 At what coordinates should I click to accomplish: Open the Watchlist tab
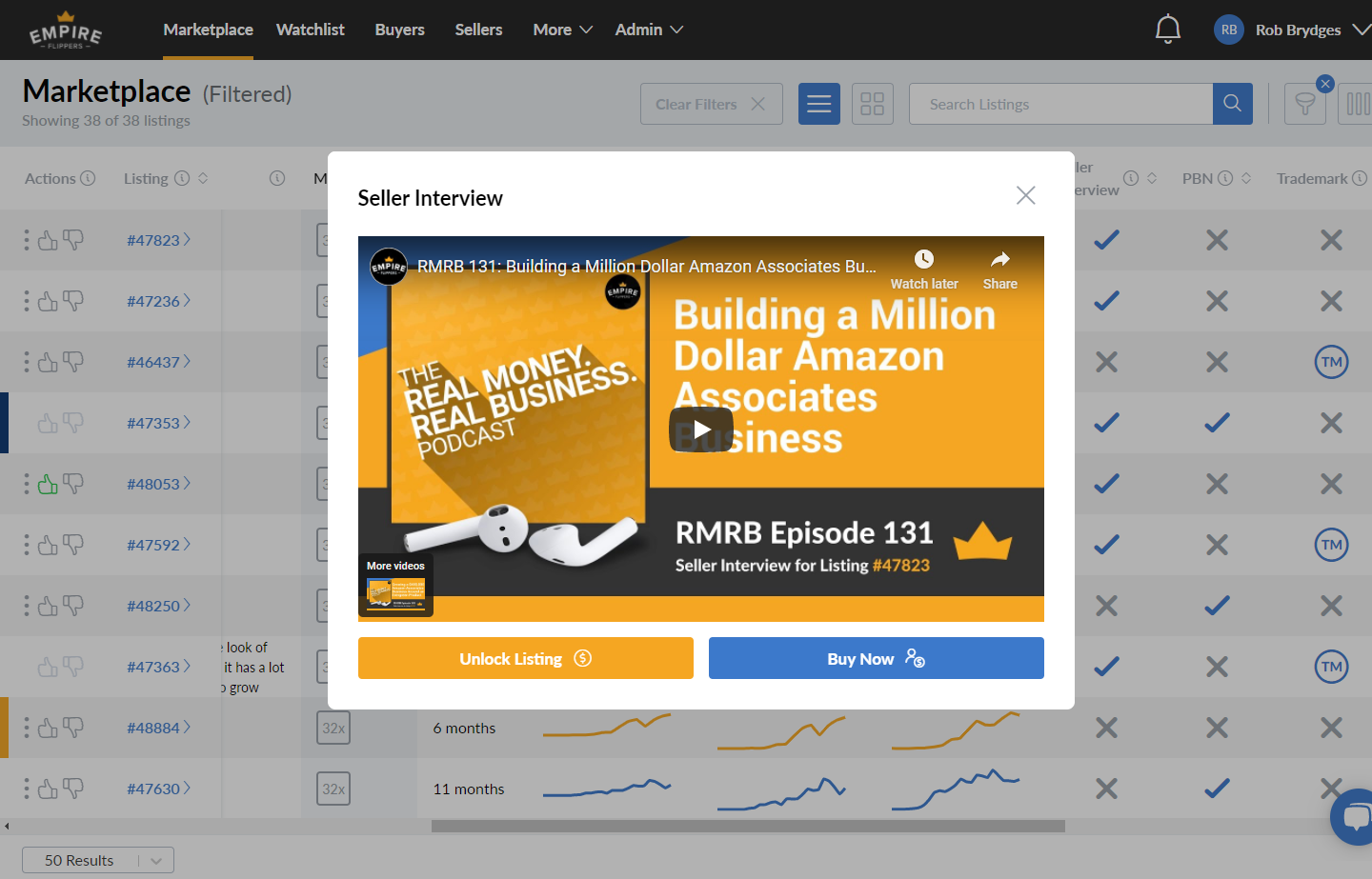coord(311,30)
